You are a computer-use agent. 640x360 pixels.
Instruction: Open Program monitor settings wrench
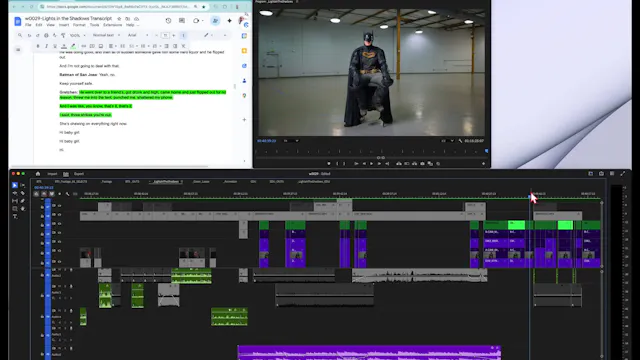coord(460,141)
